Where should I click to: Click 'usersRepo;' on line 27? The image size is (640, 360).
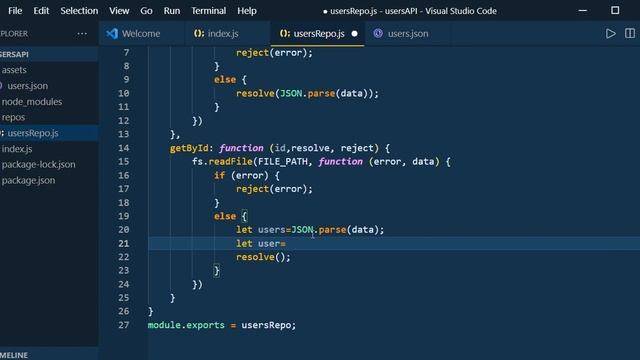click(x=269, y=325)
